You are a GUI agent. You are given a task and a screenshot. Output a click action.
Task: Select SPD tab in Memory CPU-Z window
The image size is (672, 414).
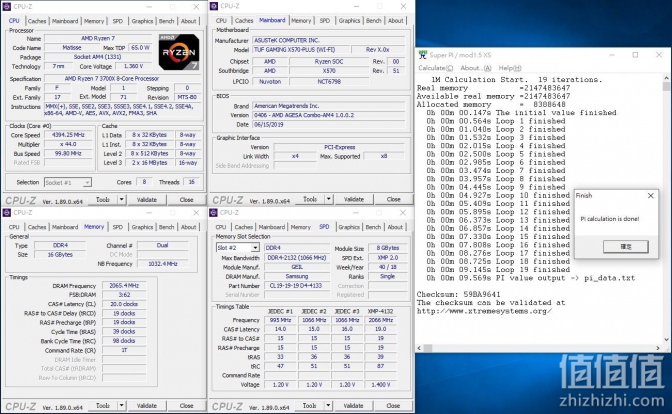pos(117,227)
